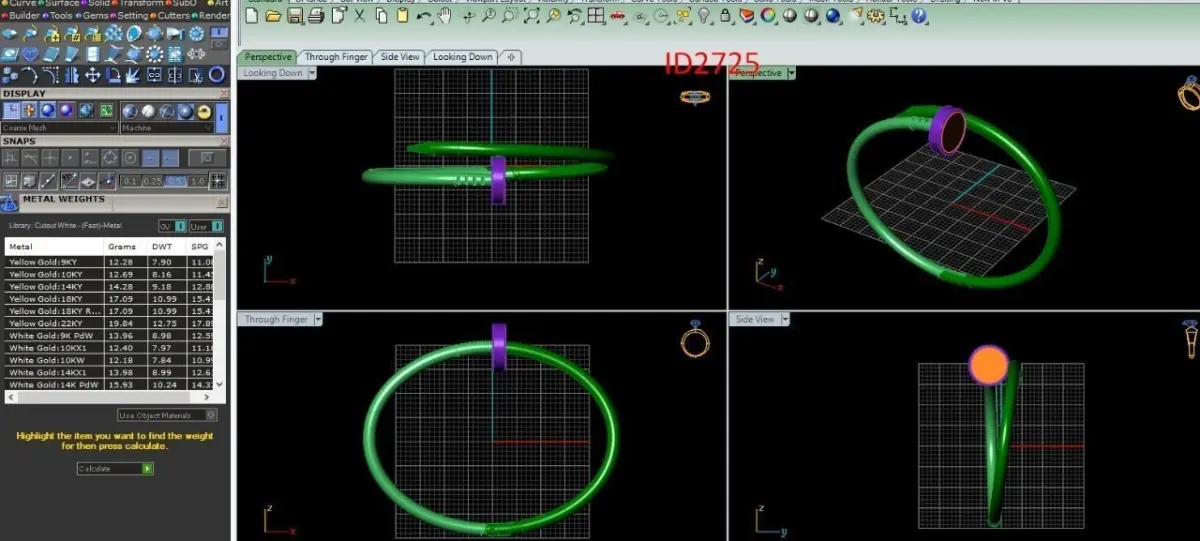Click the Cut scissors icon
Screen dimensions: 1200x541
[x=359, y=15]
